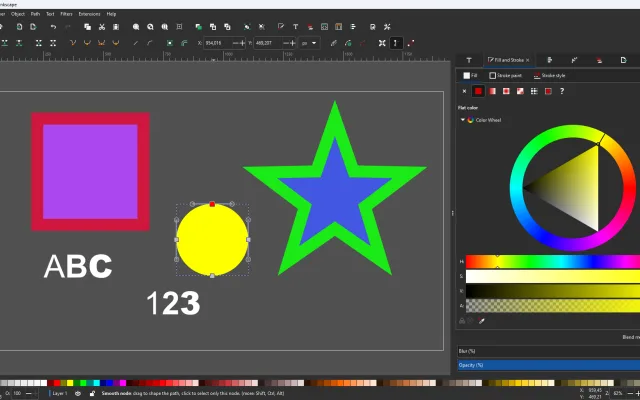
Task: Click the Make segments lines icon
Action: [136, 43]
